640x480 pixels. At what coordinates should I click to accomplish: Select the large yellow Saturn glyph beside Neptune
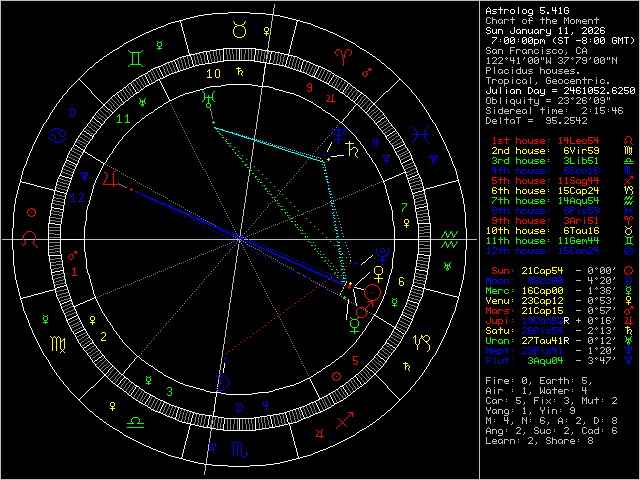click(353, 150)
